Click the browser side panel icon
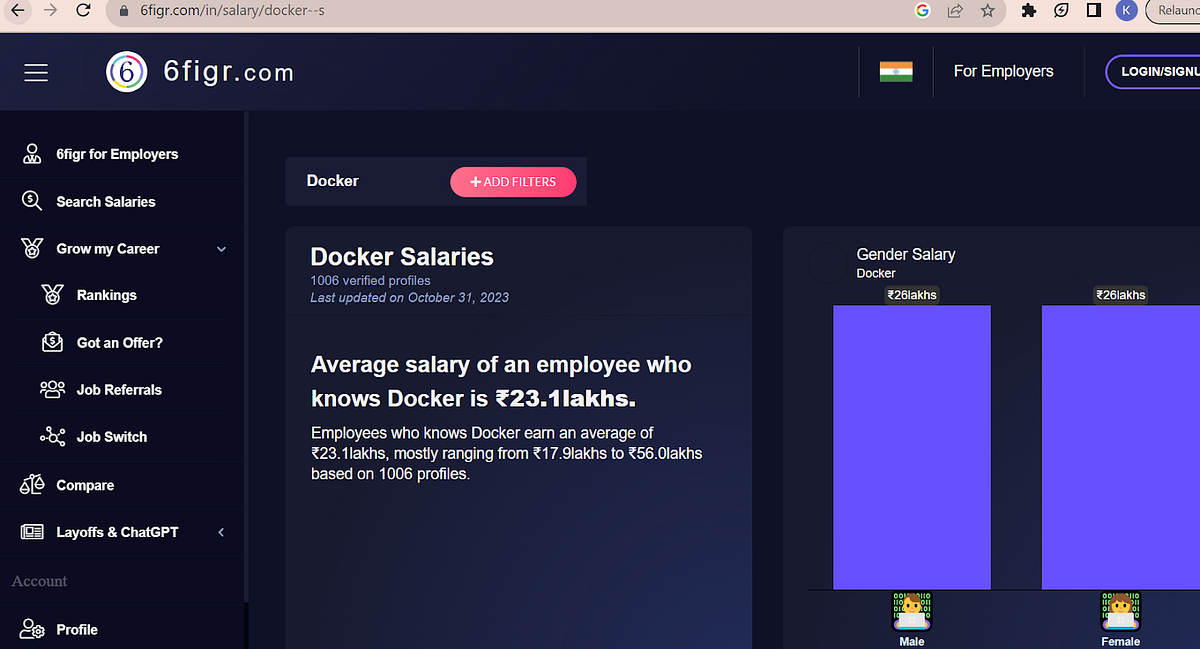Image resolution: width=1200 pixels, height=649 pixels. point(1094,11)
